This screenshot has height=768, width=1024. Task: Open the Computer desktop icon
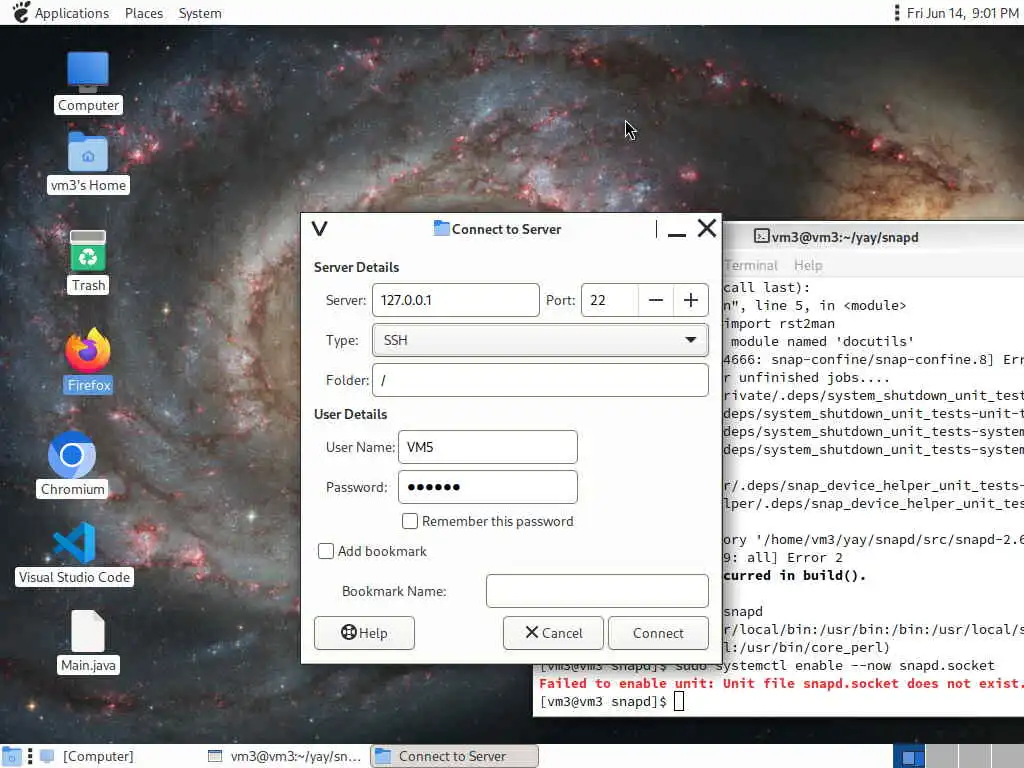[88, 82]
